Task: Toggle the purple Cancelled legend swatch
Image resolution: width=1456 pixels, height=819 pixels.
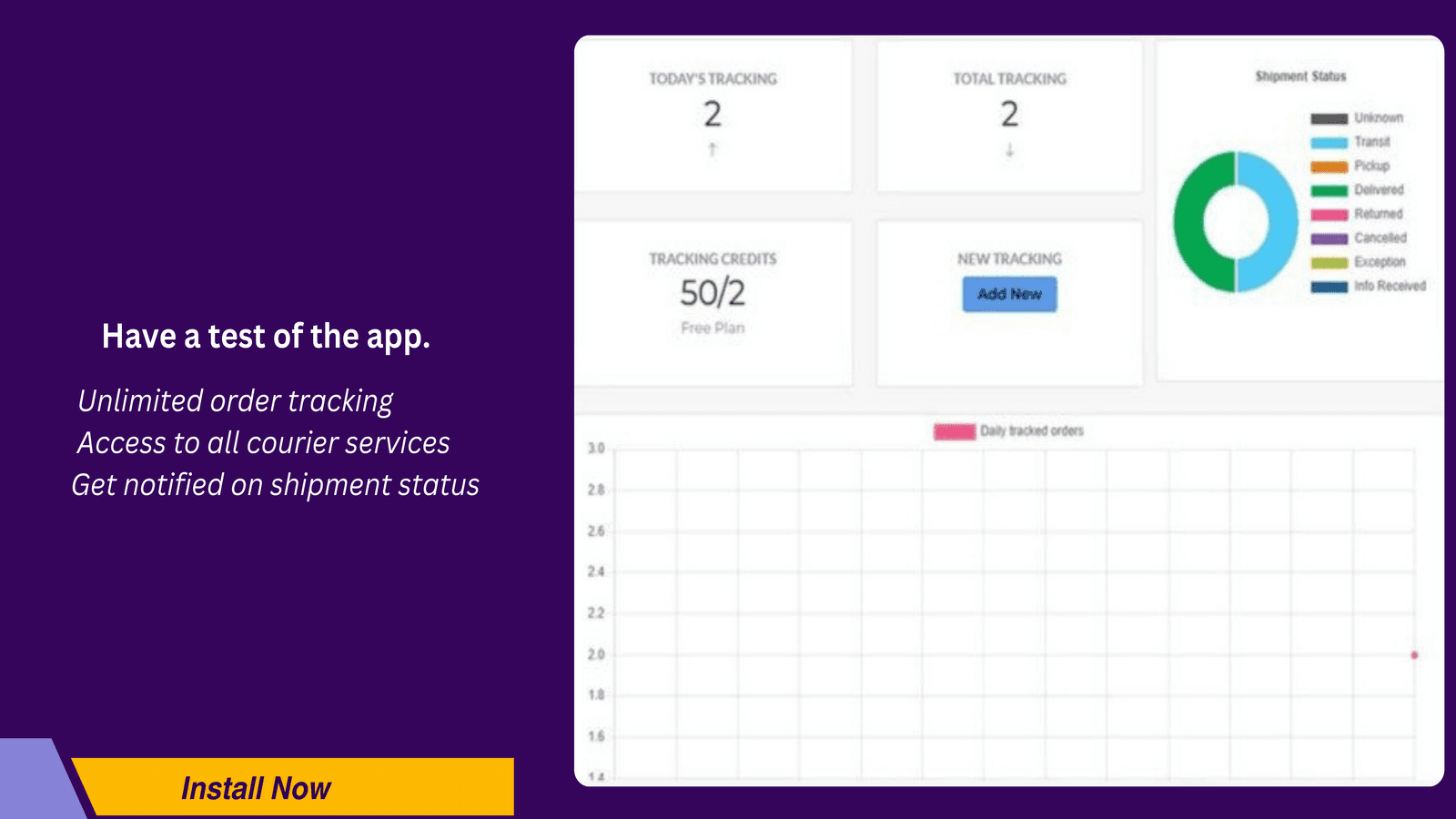Action: tap(1329, 238)
